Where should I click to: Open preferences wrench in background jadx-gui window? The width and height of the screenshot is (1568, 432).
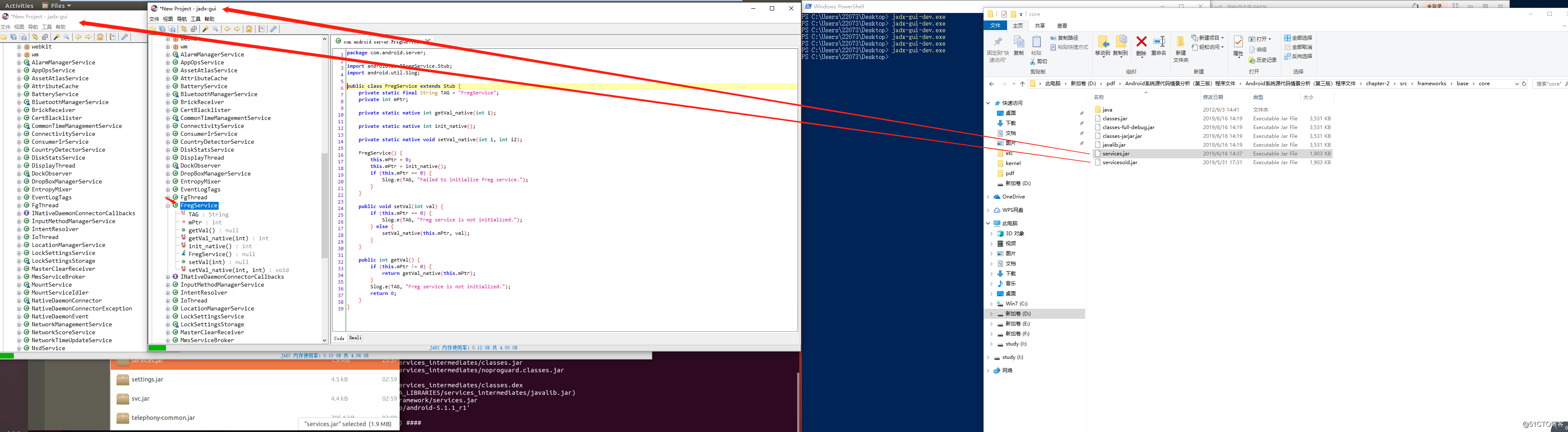coord(125,37)
